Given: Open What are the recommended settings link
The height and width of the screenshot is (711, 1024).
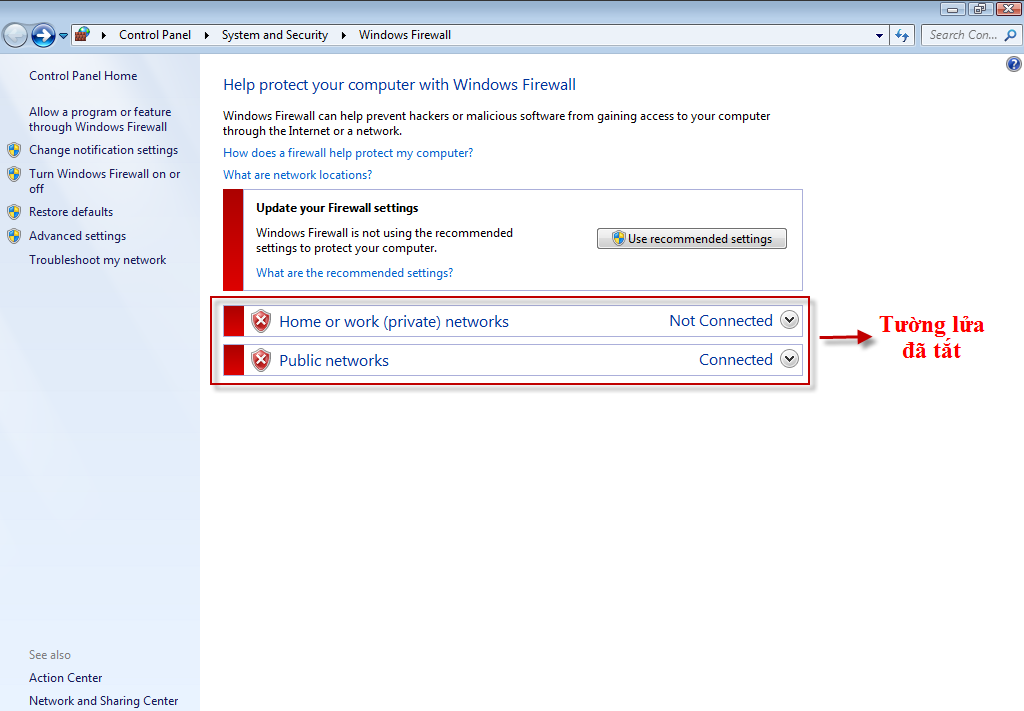Looking at the screenshot, I should pos(354,273).
